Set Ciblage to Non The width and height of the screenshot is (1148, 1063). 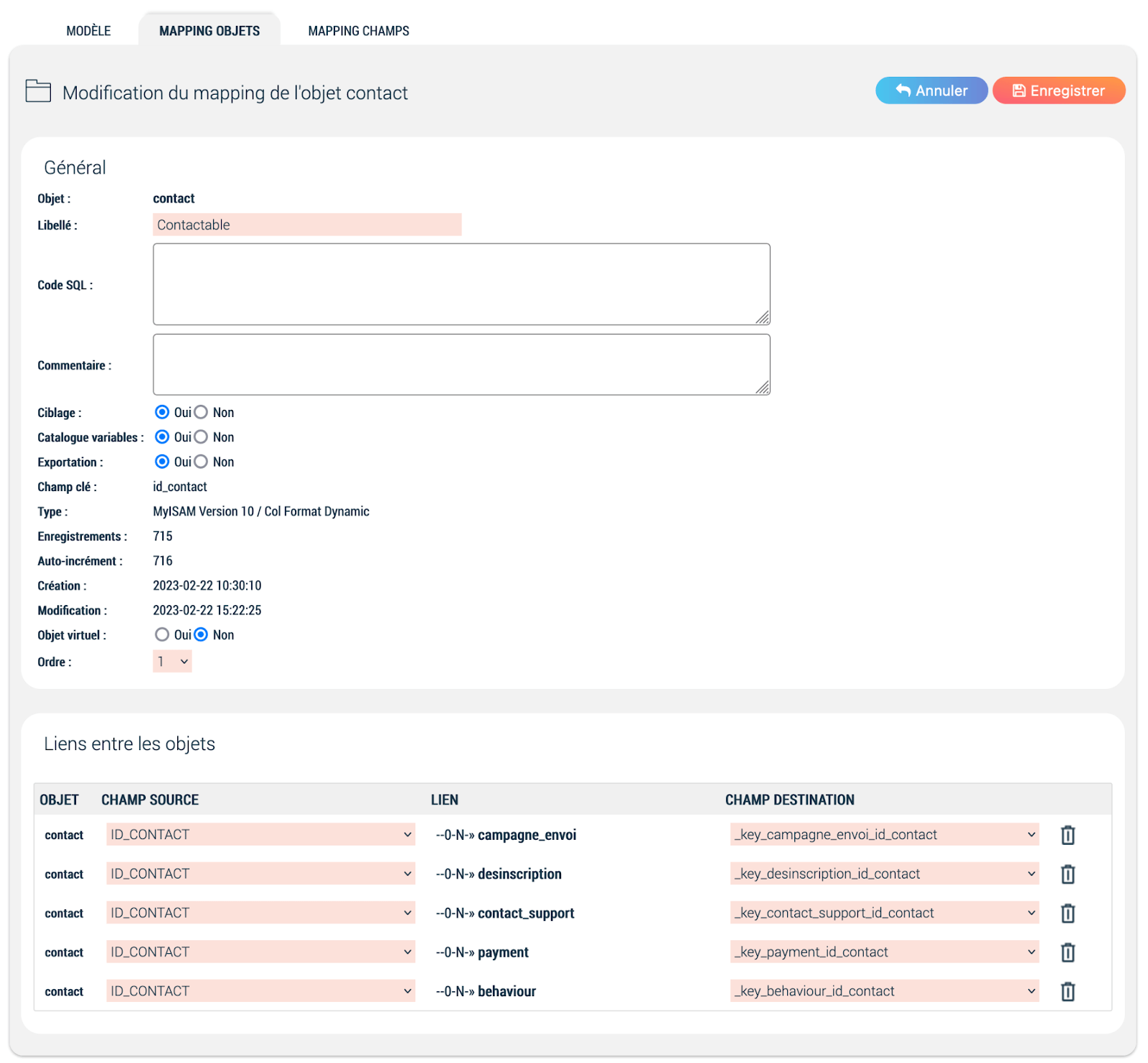[x=201, y=412]
